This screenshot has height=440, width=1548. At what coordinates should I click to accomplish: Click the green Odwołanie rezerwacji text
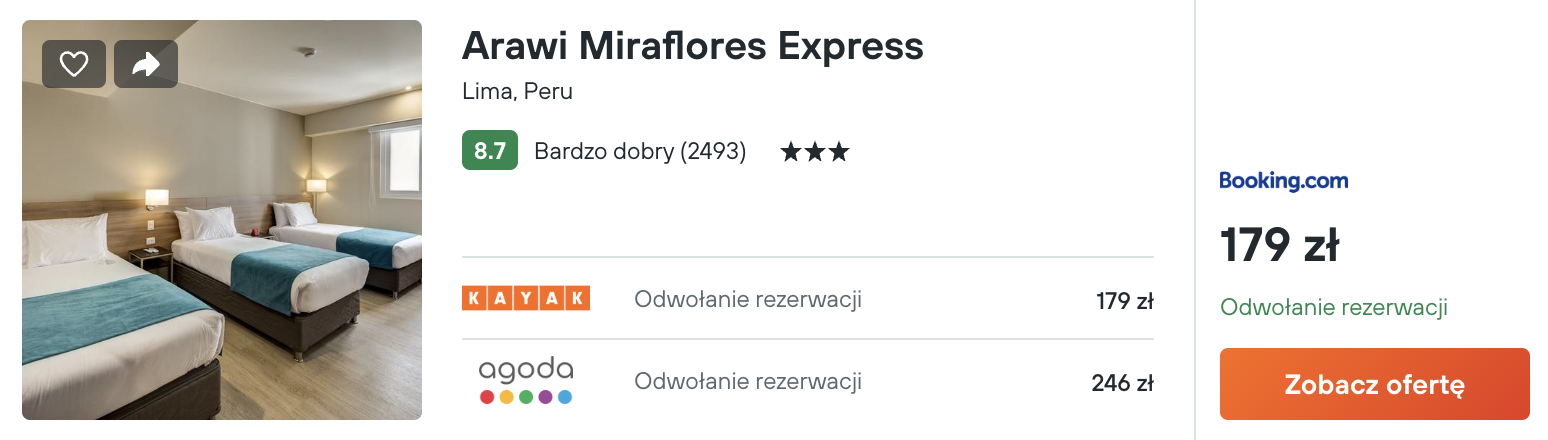click(1334, 307)
